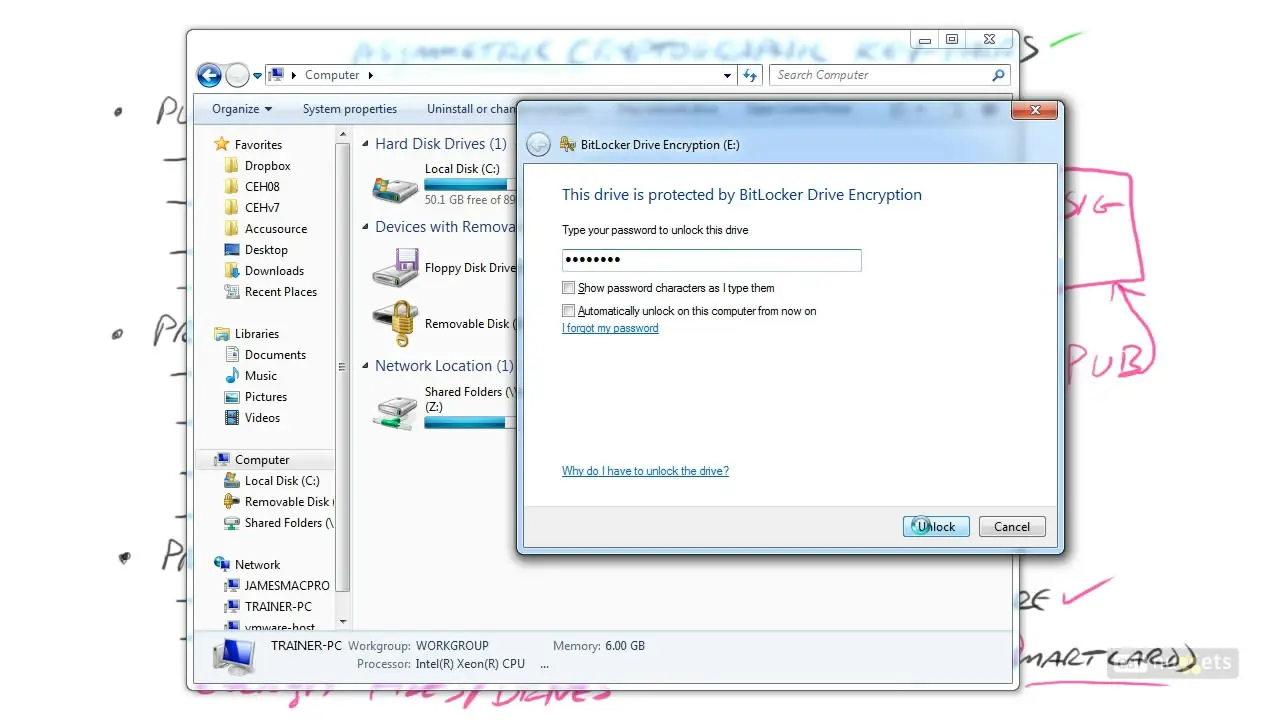Click System properties in toolbar
The width and height of the screenshot is (1280, 720).
click(350, 109)
